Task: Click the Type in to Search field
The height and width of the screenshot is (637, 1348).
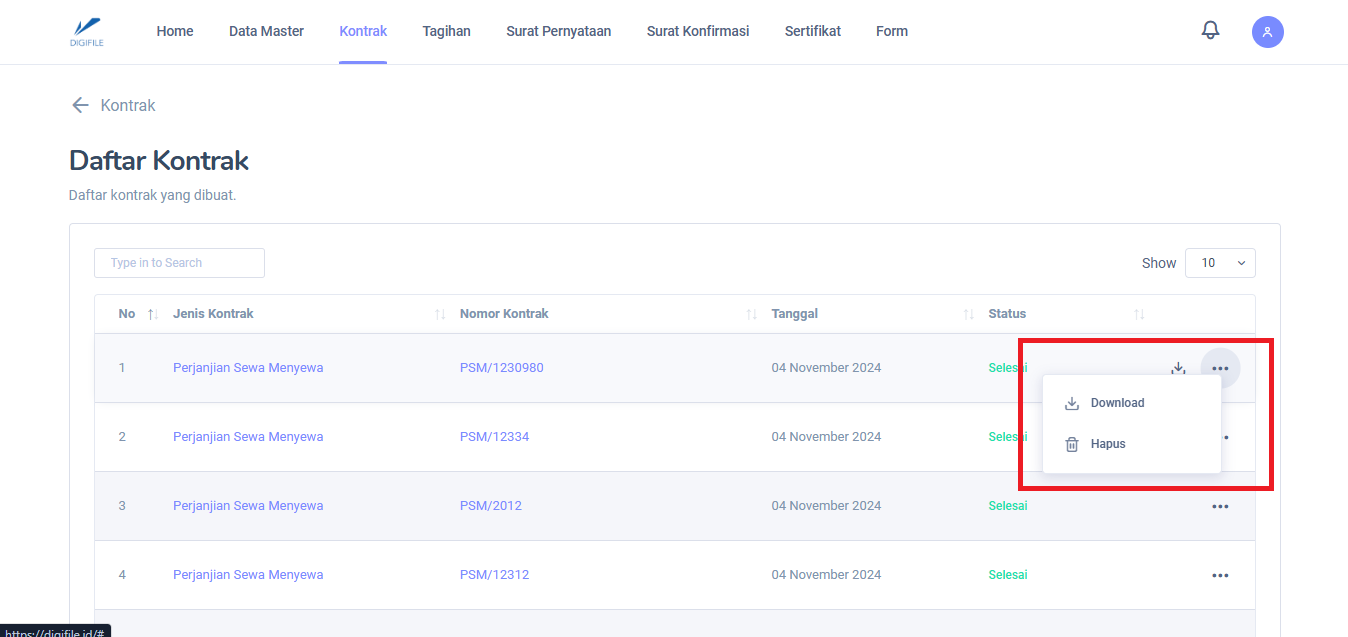Action: click(179, 263)
